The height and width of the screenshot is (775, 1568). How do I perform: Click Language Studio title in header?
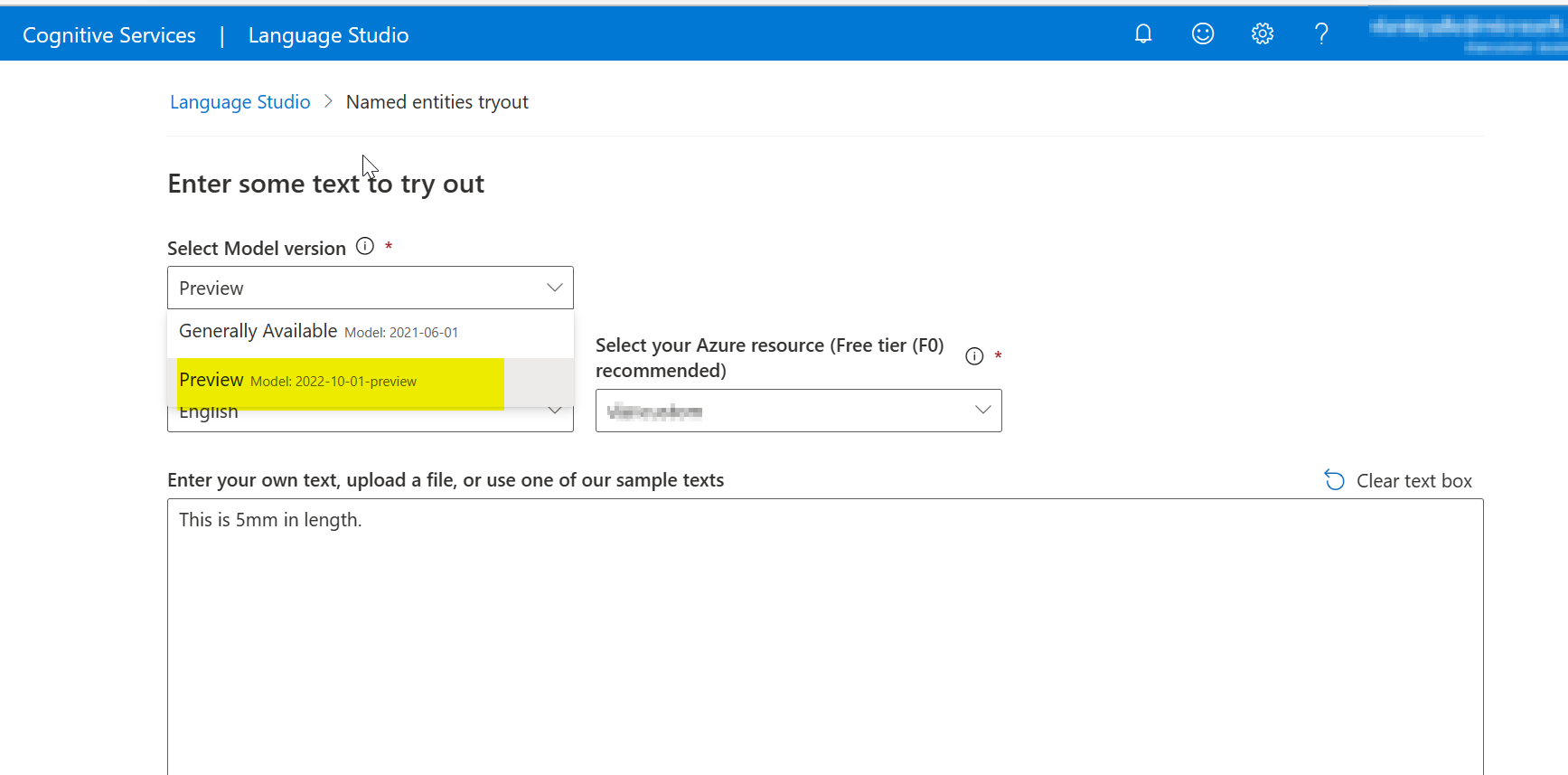coord(328,35)
